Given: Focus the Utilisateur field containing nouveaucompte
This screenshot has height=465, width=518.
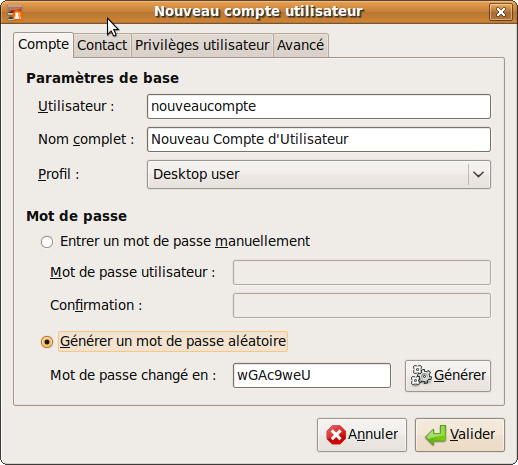Looking at the screenshot, I should [x=319, y=107].
